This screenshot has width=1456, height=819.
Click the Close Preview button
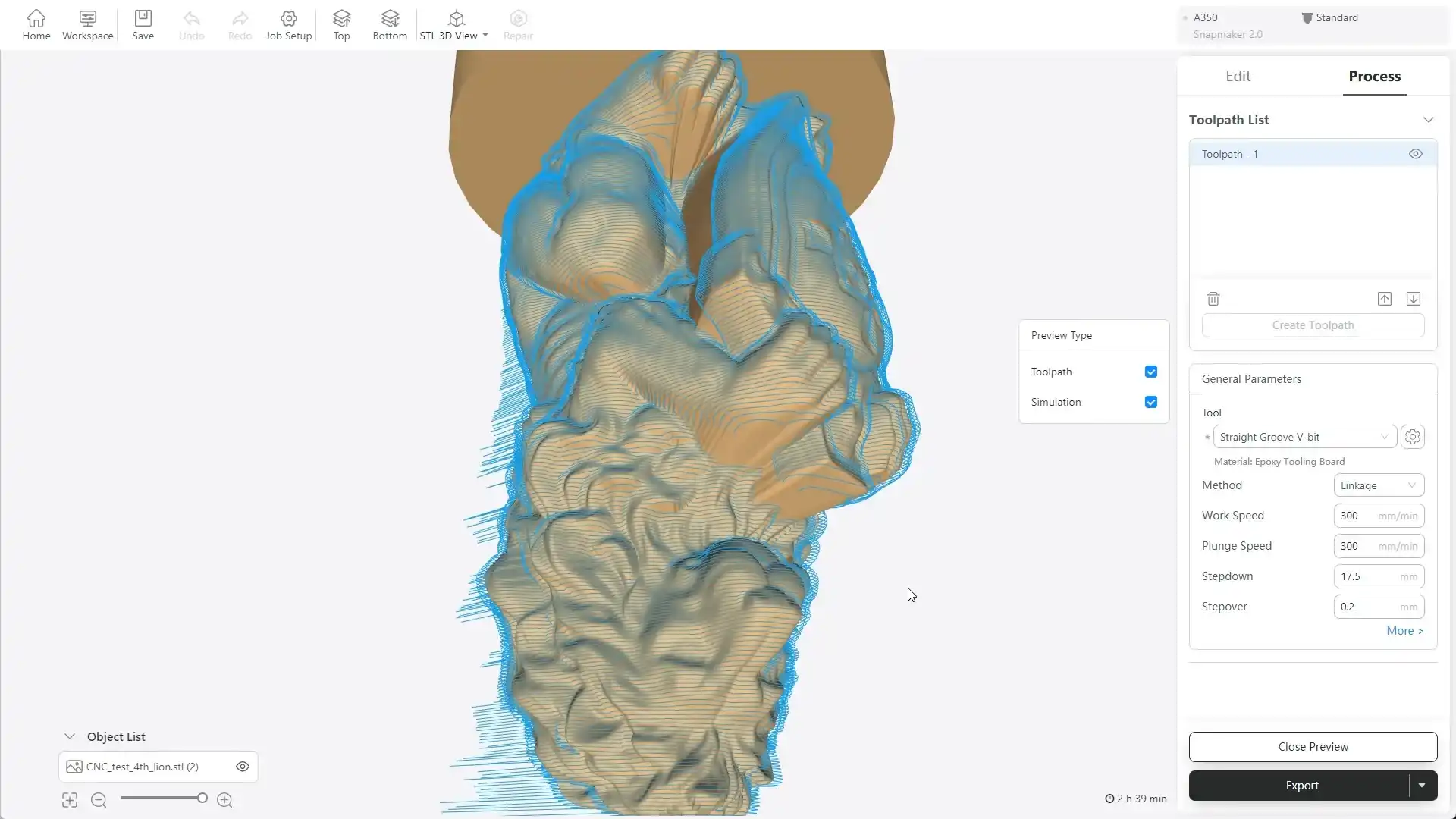pos(1313,747)
